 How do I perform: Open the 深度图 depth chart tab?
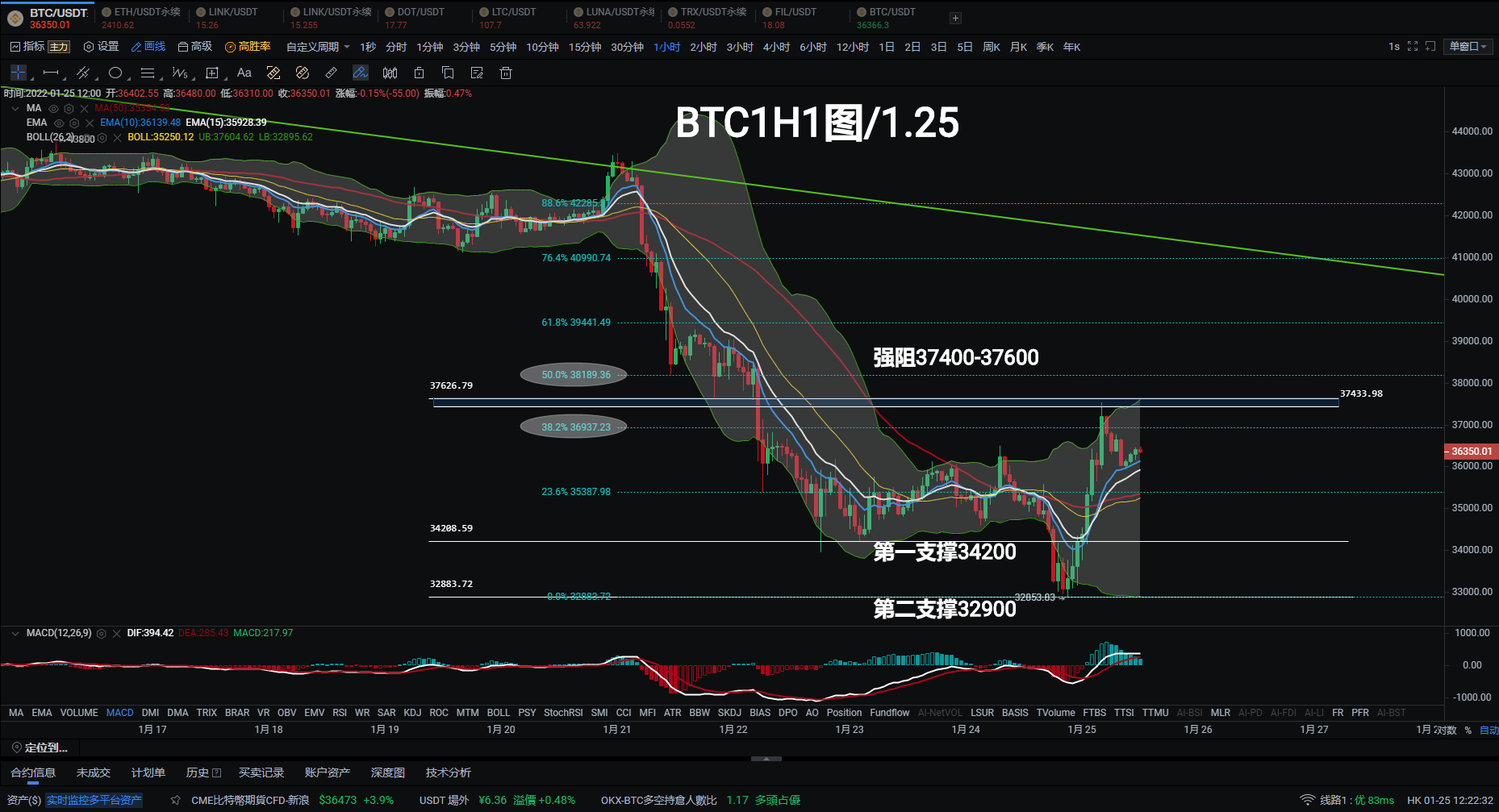[387, 772]
